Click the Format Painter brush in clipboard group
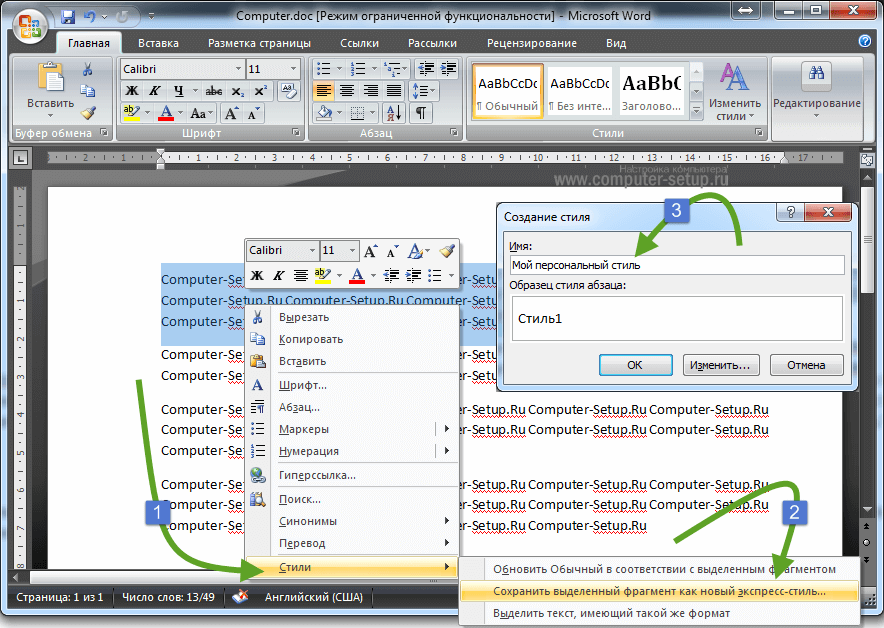 pos(88,113)
